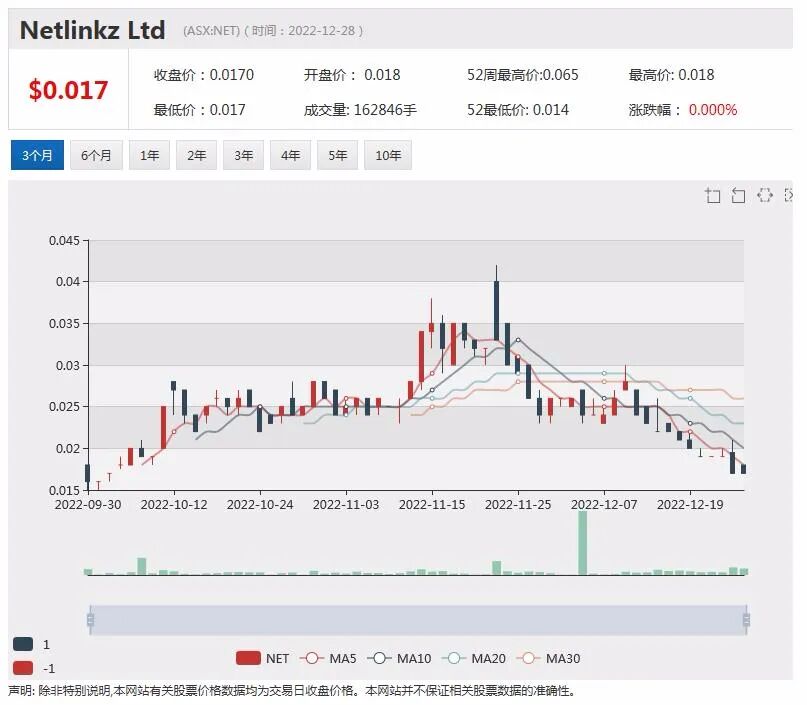
Task: Click the 成交量: 162846手 value
Action: (x=360, y=110)
